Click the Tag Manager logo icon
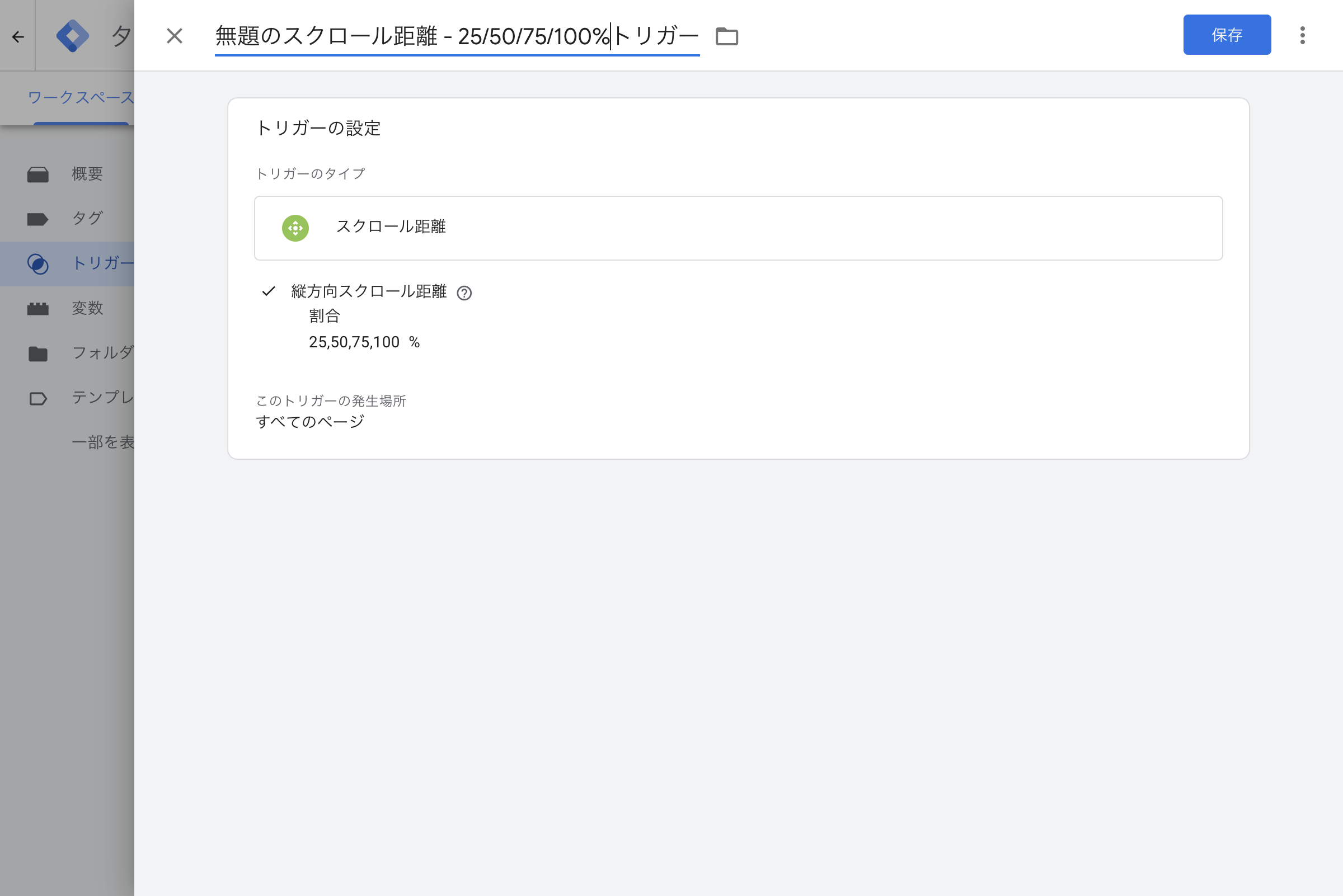This screenshot has height=896, width=1343. (73, 36)
